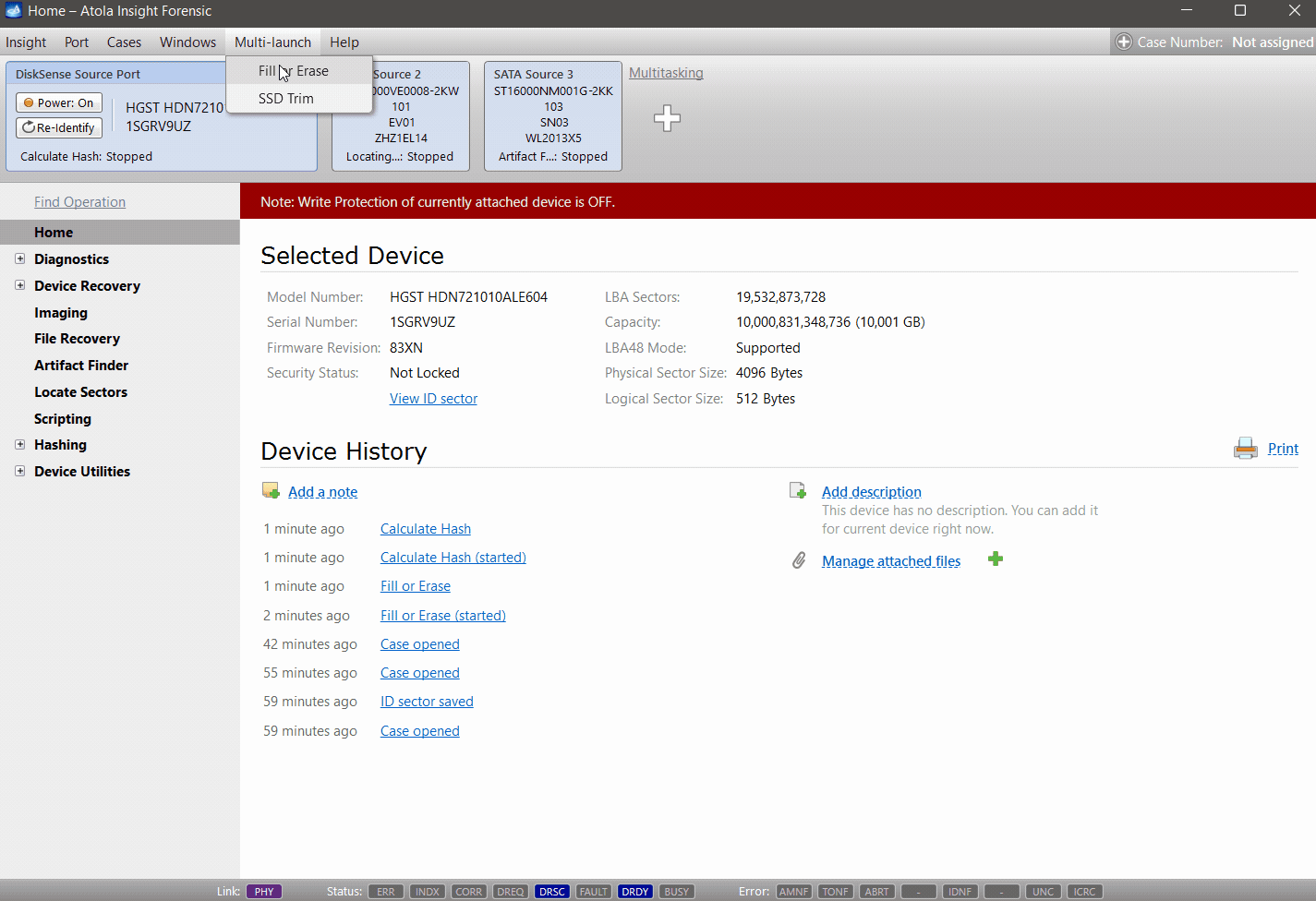Open Case opened entry from 42 minutes ago

pyautogui.click(x=420, y=644)
